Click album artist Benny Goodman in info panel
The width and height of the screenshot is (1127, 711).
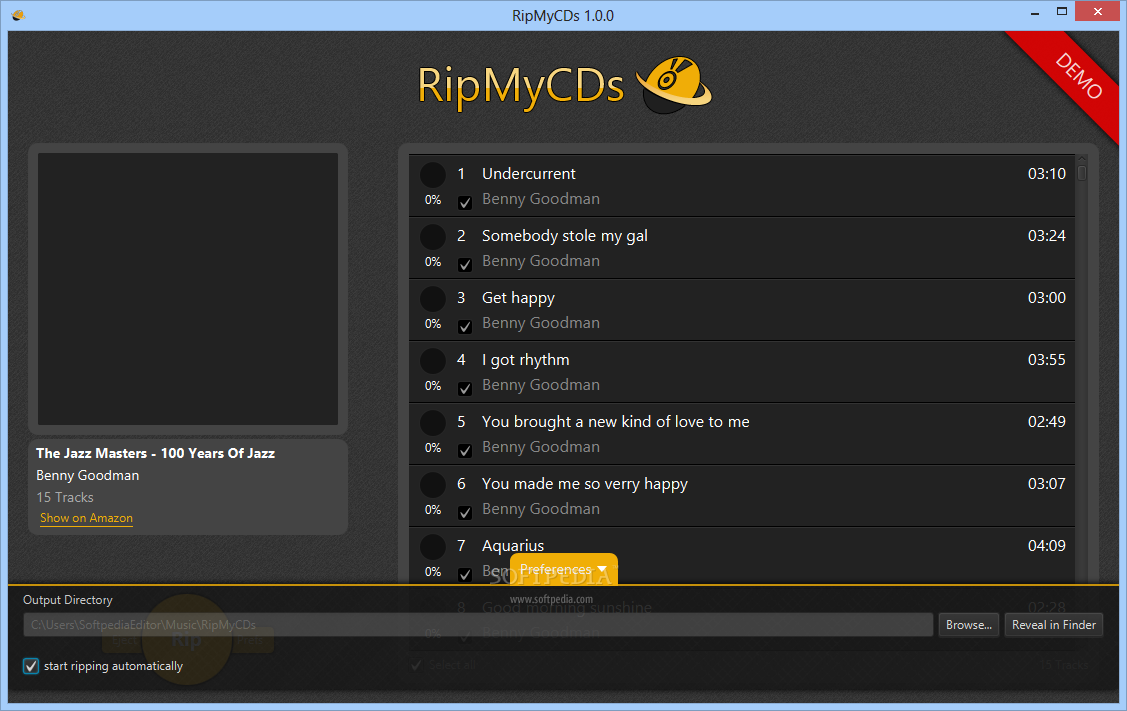[88, 475]
